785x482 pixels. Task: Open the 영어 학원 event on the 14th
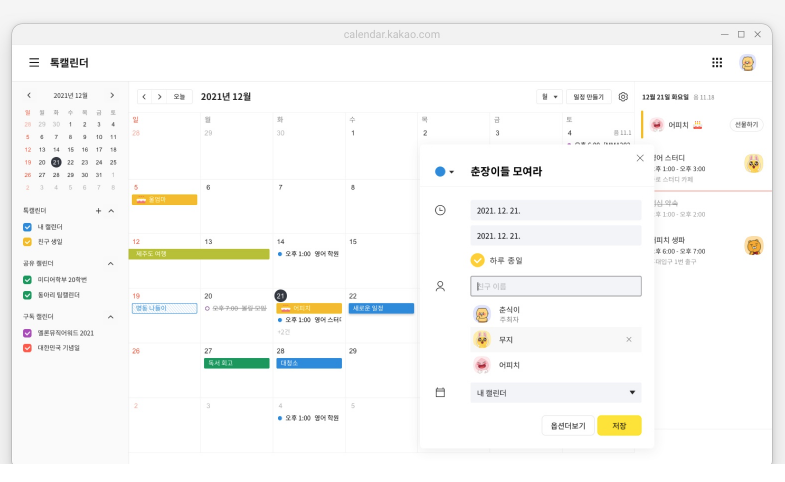308,254
